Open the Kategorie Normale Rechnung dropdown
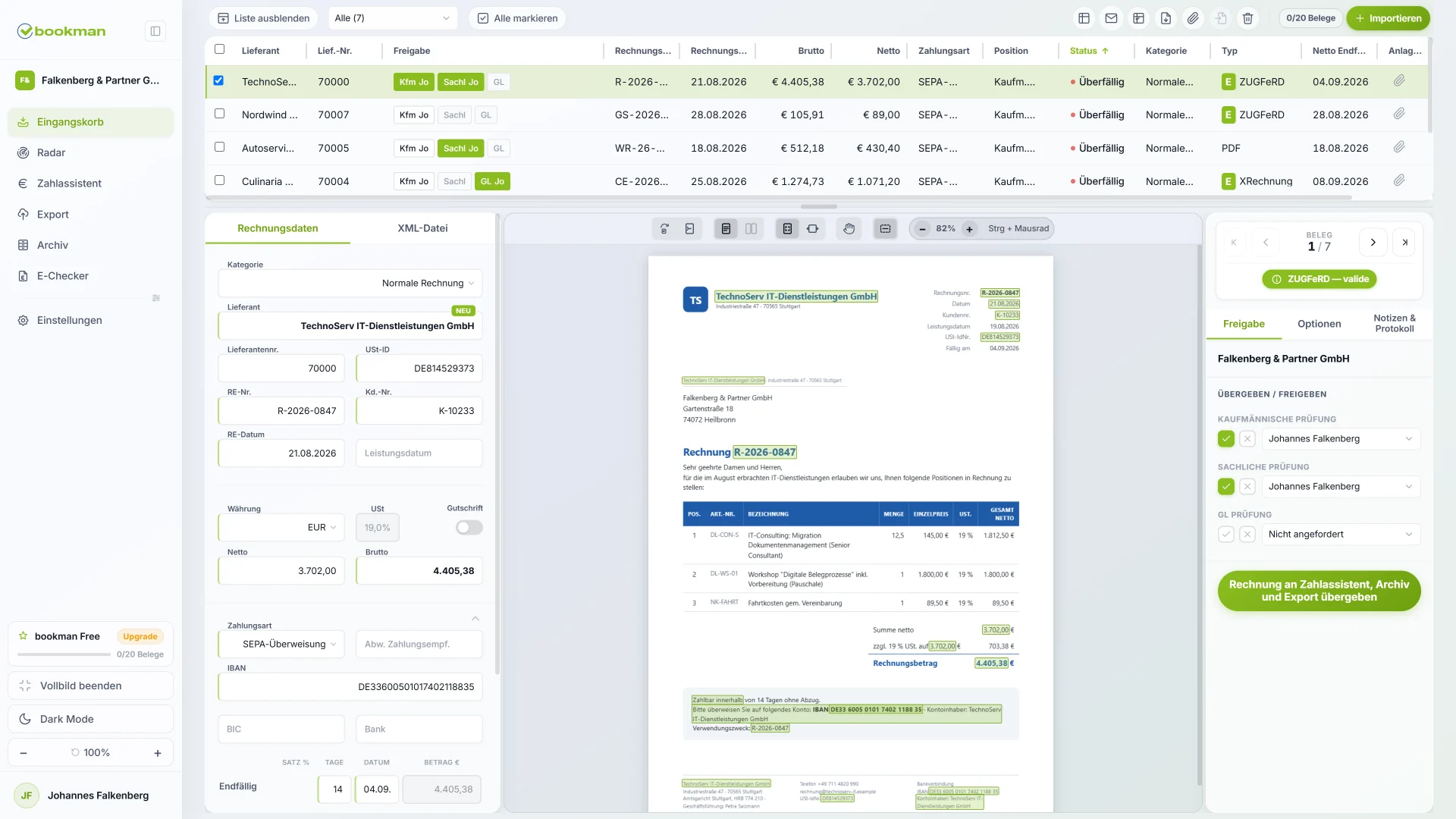The width and height of the screenshot is (1456, 819). click(350, 284)
